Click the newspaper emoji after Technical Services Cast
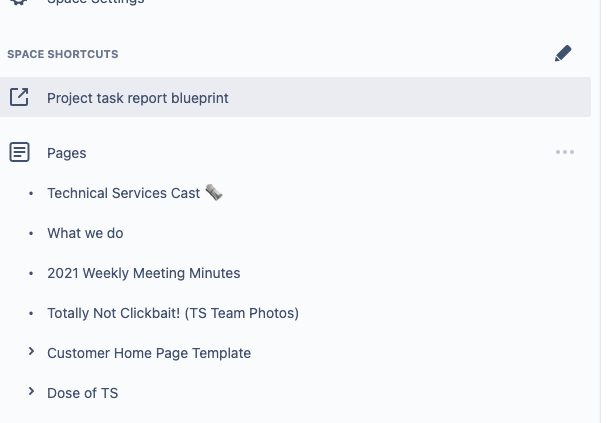607x423 pixels. pos(214,192)
